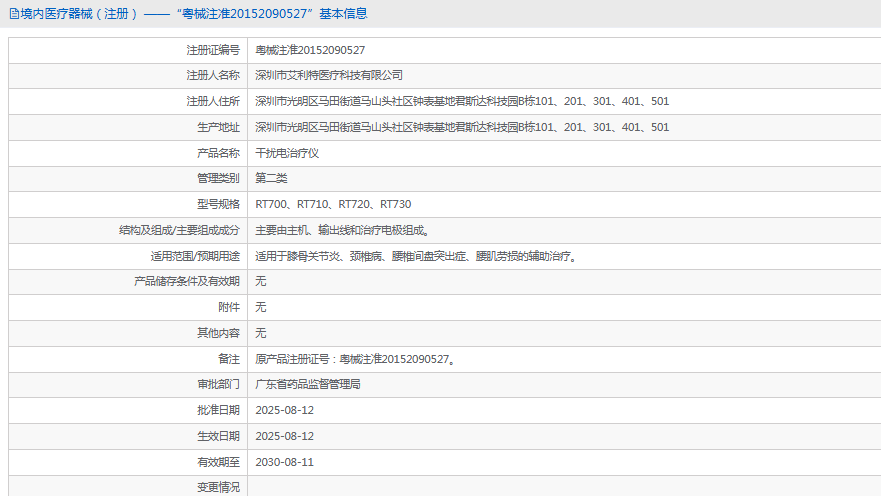Select company name 深圳市艾利特医疗科技有限公司
881x496 pixels.
click(329, 75)
